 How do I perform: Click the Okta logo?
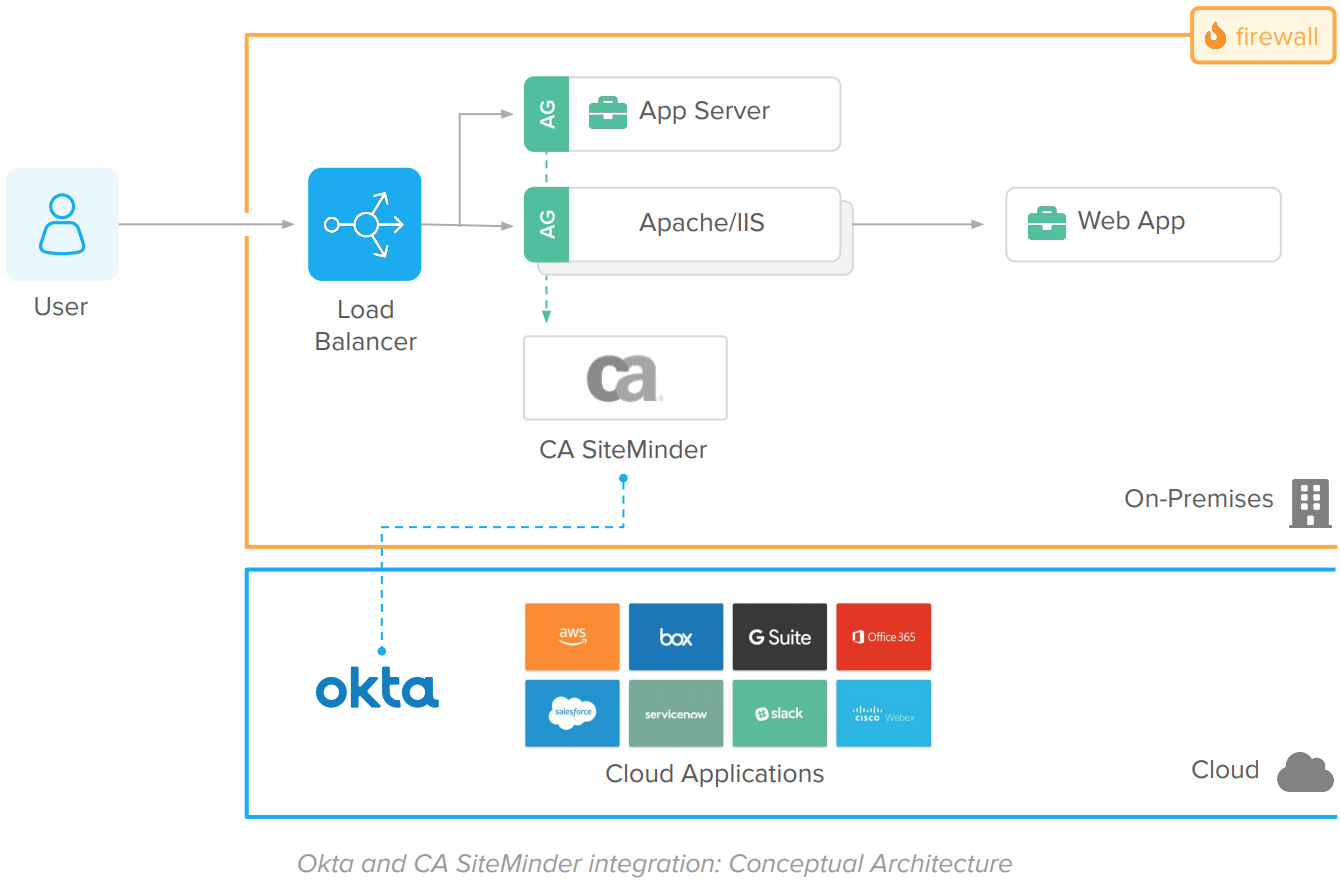click(x=377, y=690)
